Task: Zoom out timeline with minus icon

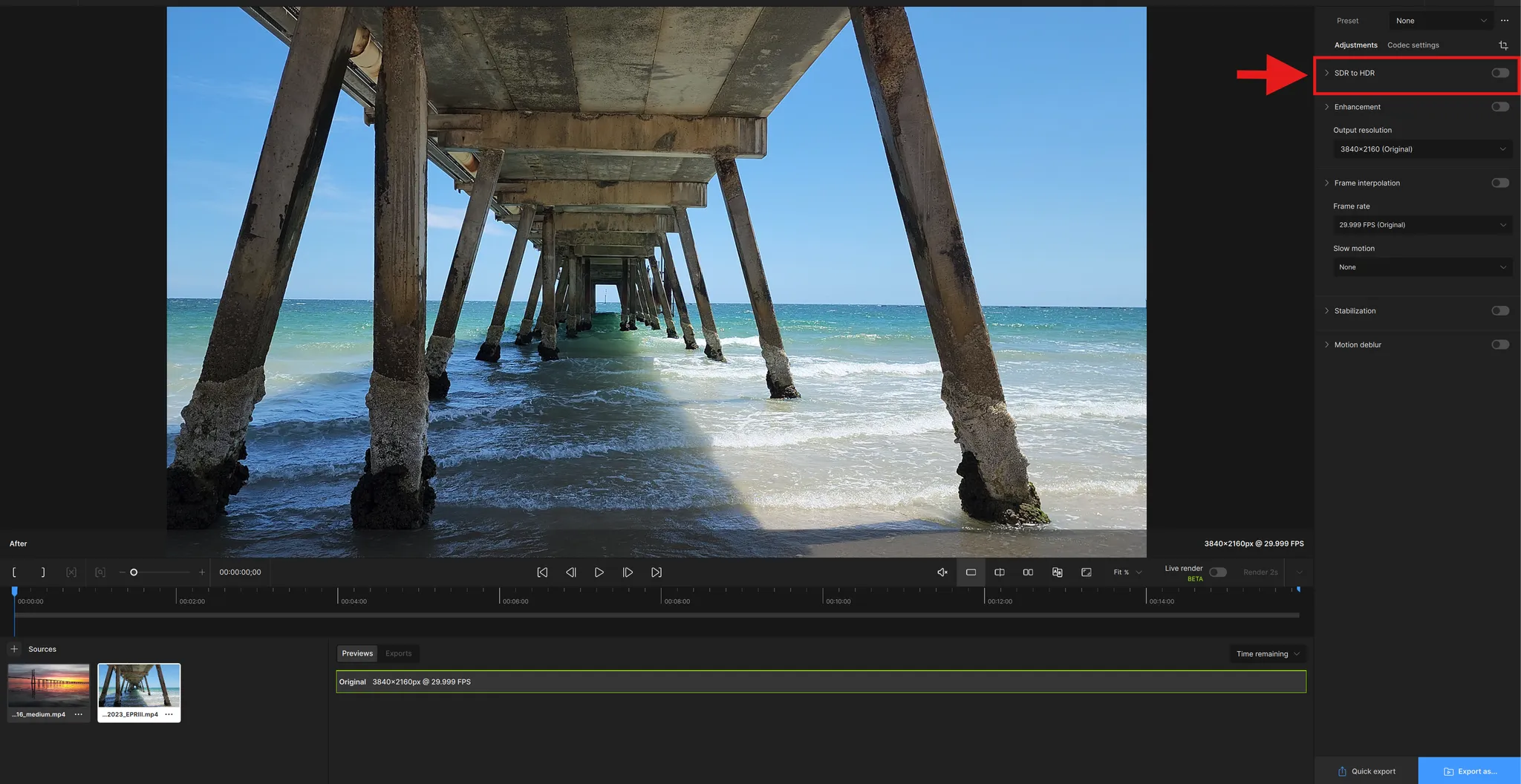Action: pos(122,572)
